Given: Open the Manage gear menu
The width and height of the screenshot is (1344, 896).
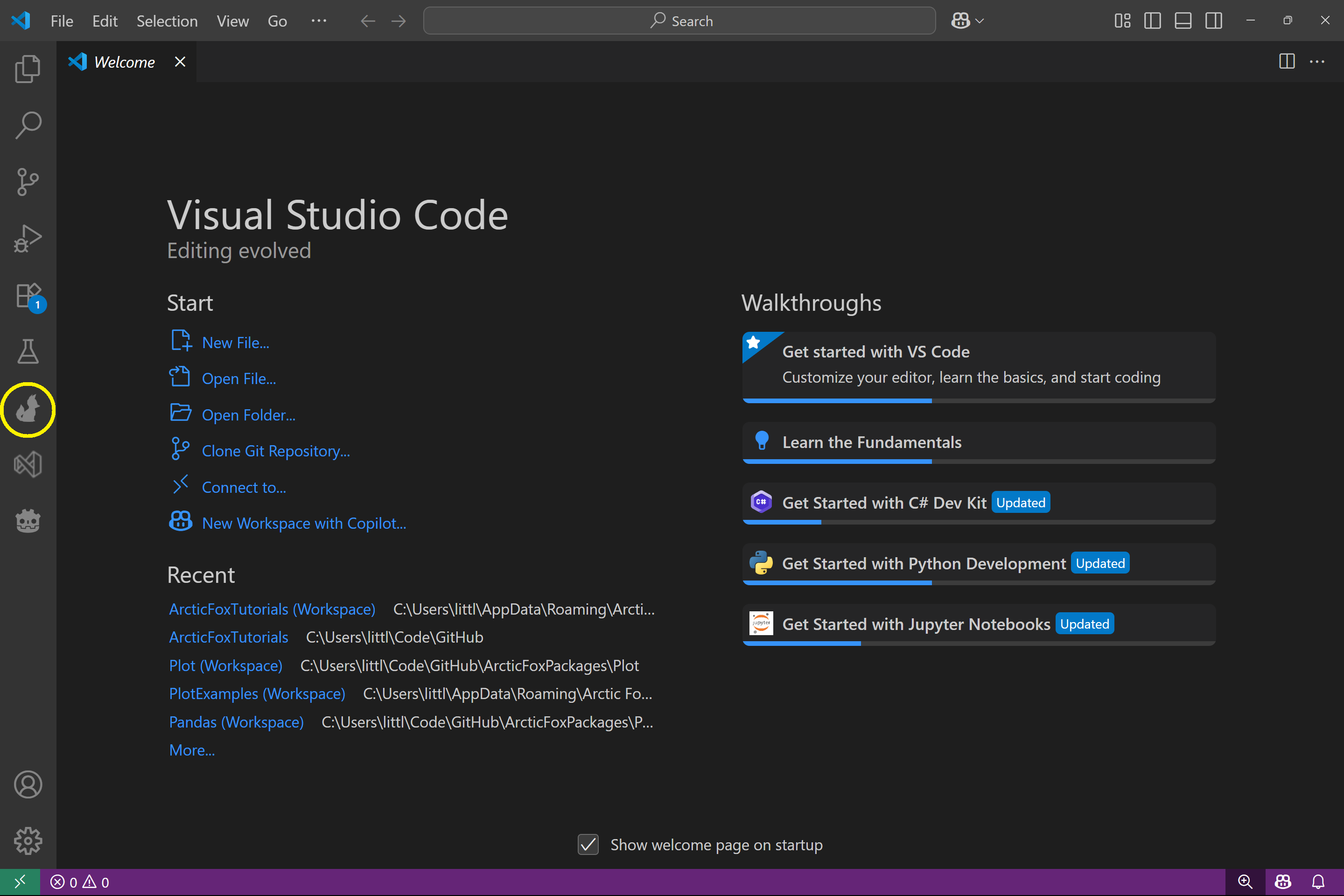Looking at the screenshot, I should pos(28,841).
